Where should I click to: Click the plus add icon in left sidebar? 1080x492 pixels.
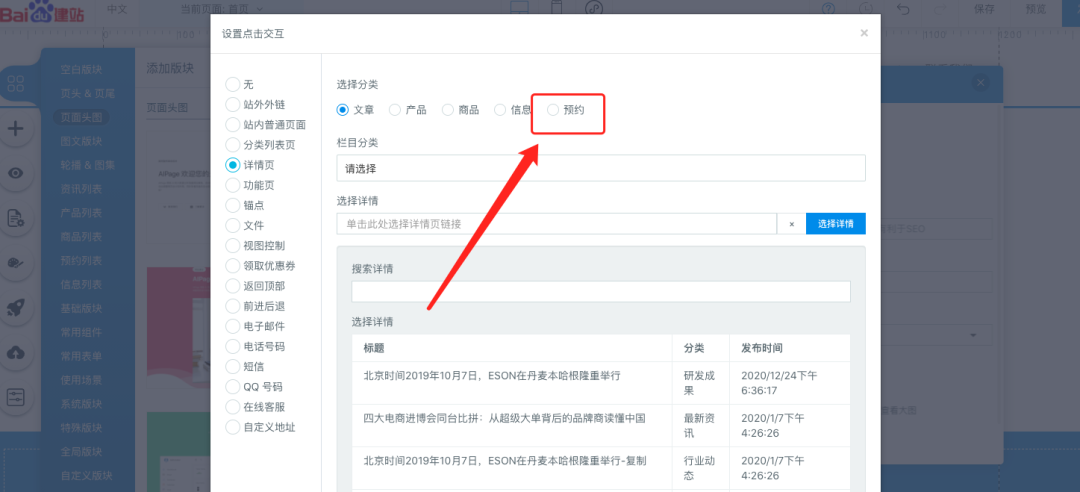point(15,128)
